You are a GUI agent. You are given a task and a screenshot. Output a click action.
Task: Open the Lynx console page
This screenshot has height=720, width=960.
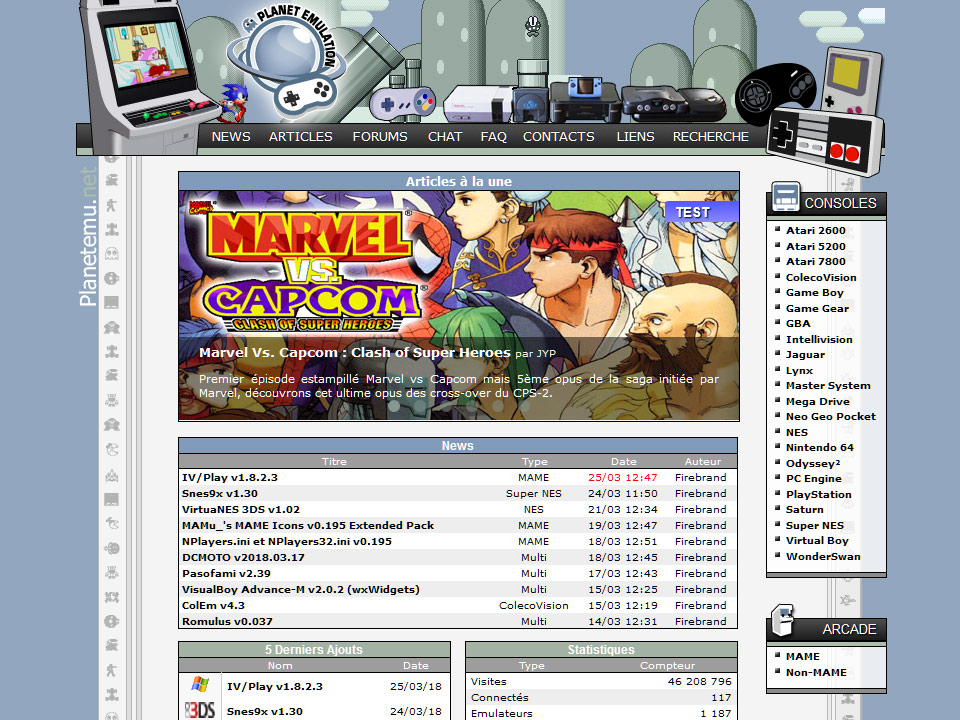(799, 370)
